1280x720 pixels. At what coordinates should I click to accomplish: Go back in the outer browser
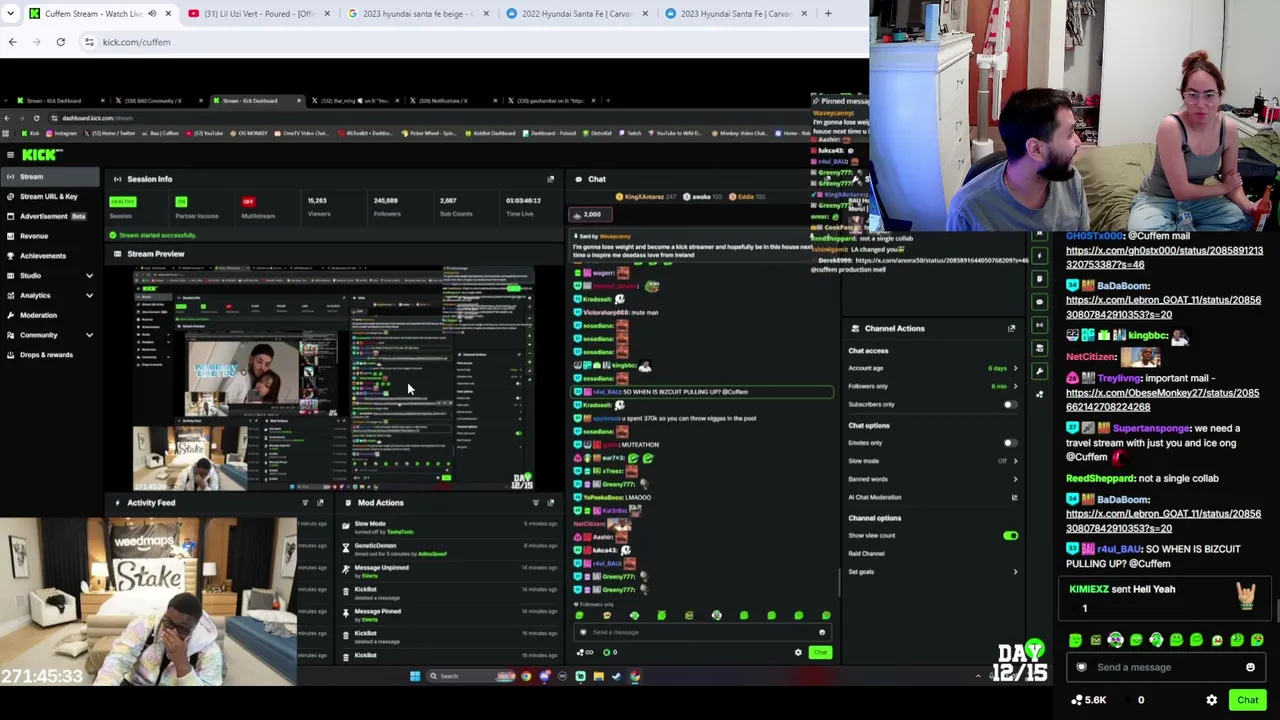tap(12, 42)
